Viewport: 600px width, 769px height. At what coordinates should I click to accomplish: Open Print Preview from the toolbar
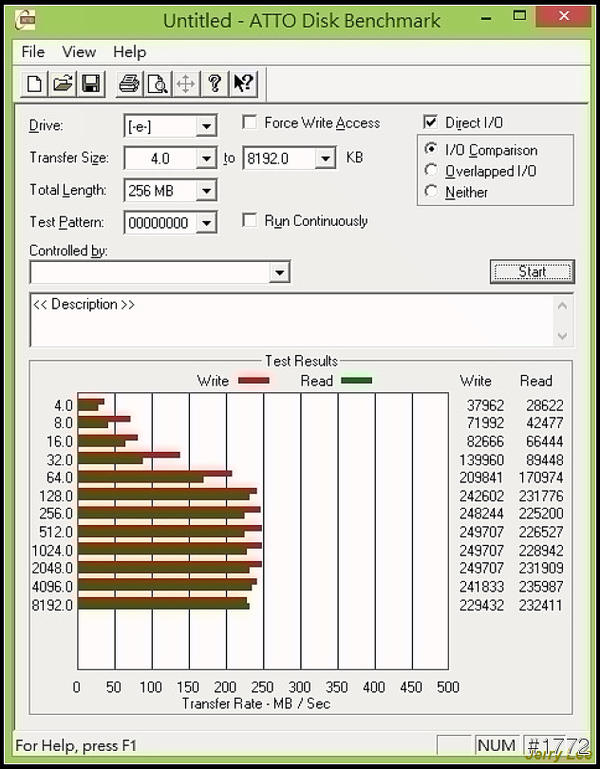(x=157, y=84)
